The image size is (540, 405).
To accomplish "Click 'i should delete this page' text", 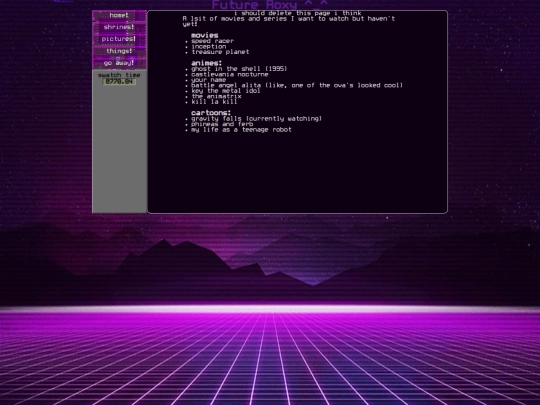I will coord(298,13).
